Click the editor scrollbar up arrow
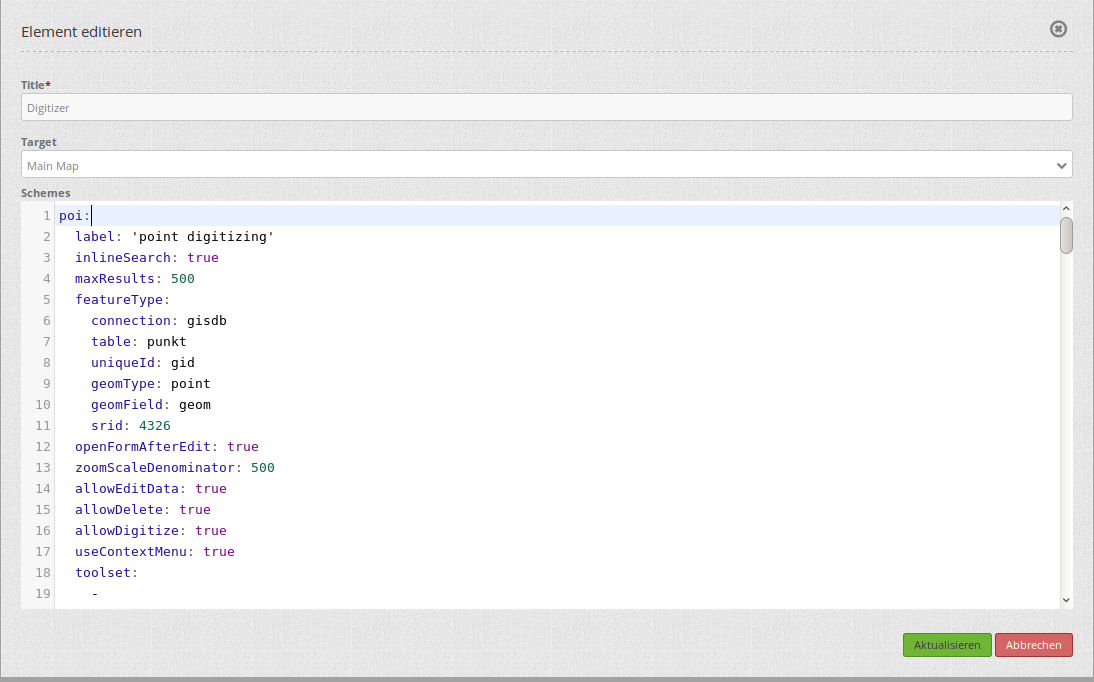Viewport: 1094px width, 682px height. click(1066, 209)
